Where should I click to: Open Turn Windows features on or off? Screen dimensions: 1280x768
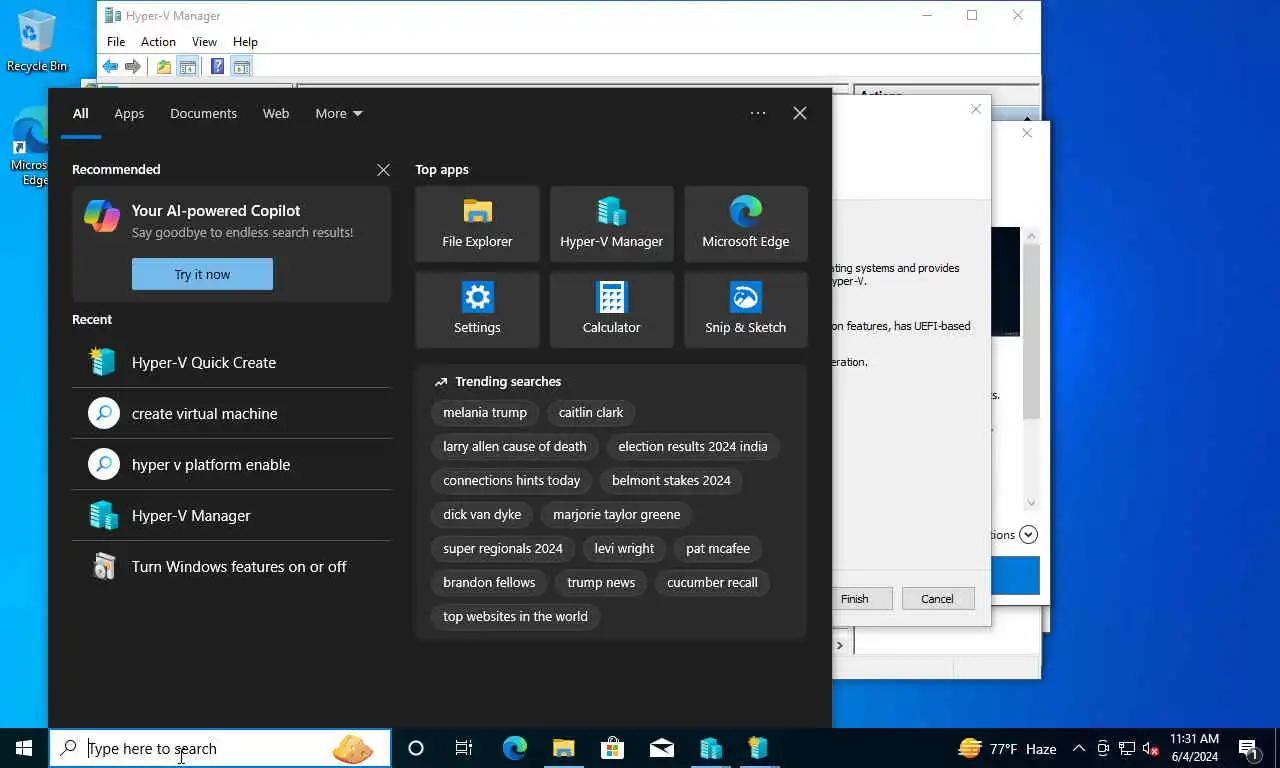(232, 566)
